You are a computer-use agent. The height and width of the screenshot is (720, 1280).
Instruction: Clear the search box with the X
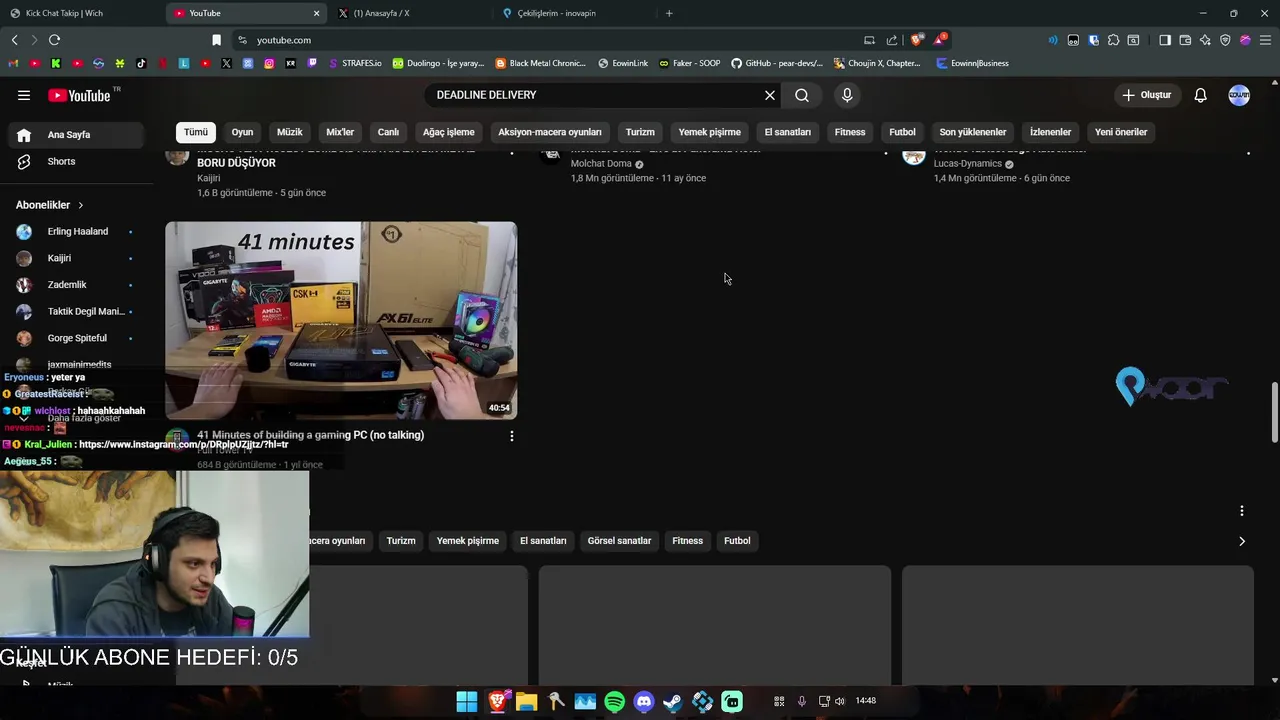(x=770, y=95)
